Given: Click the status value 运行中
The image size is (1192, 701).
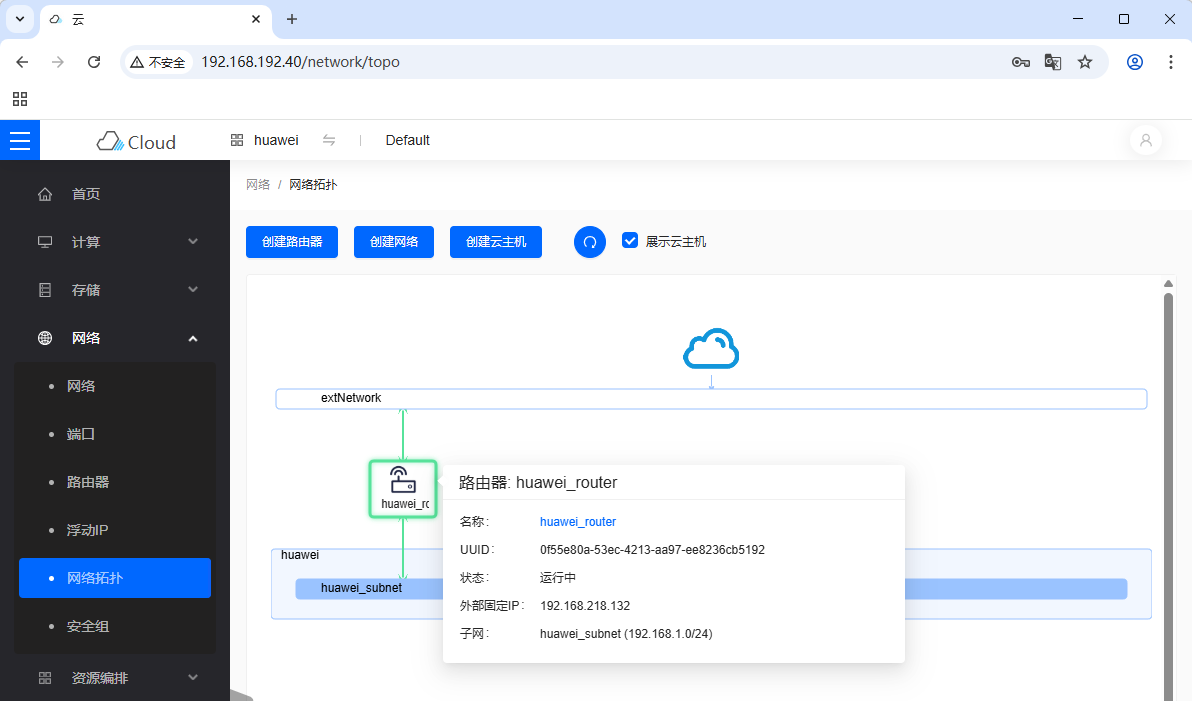Looking at the screenshot, I should pos(557,578).
